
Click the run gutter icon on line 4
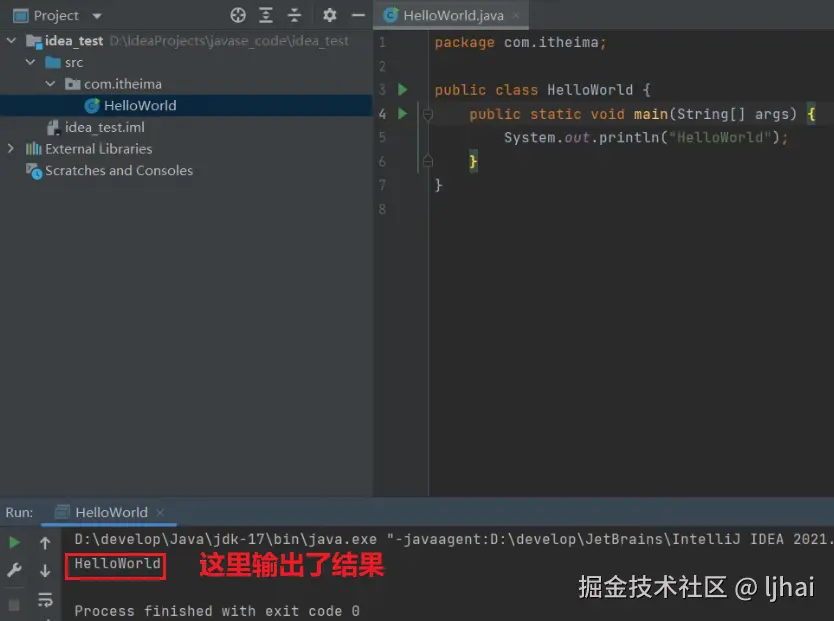[x=403, y=113]
